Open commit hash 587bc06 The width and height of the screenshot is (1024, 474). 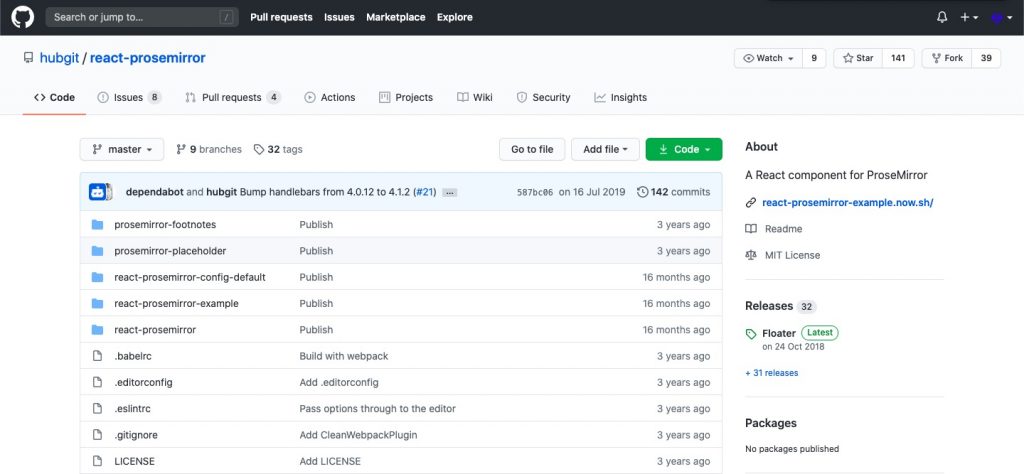pyautogui.click(x=535, y=192)
